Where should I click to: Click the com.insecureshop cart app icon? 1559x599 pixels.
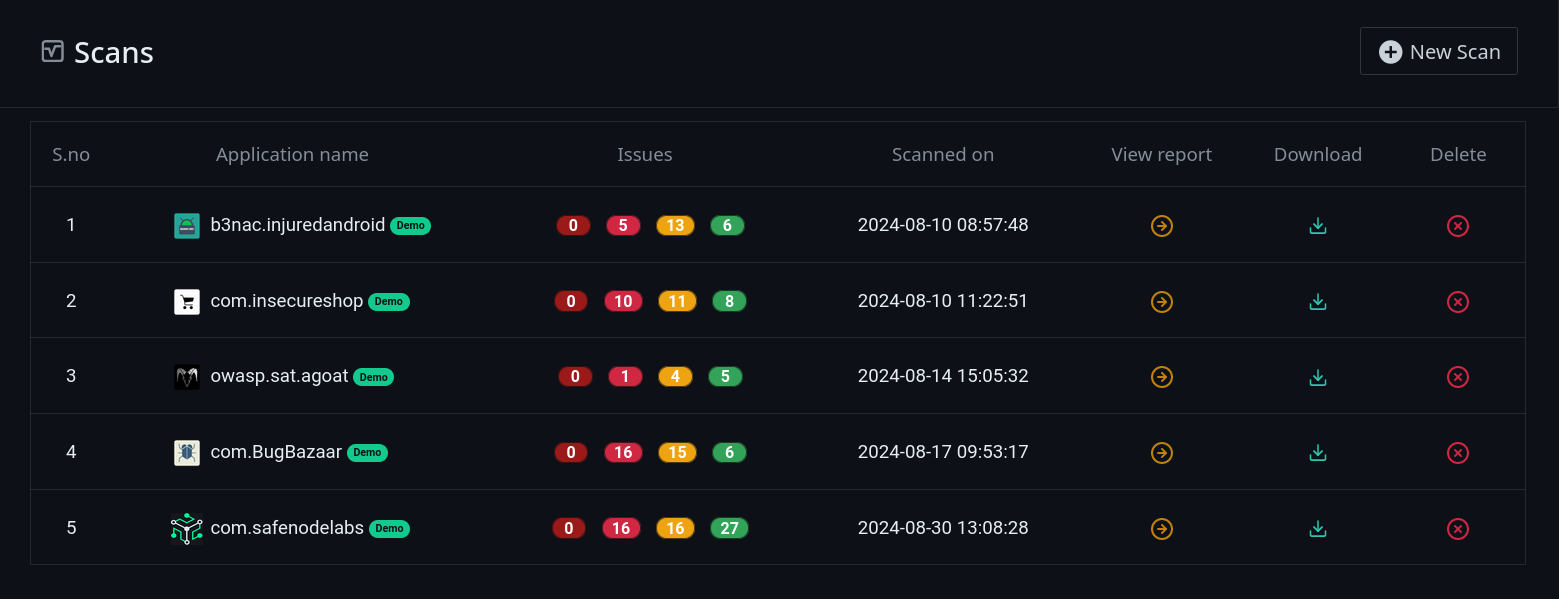pos(187,302)
